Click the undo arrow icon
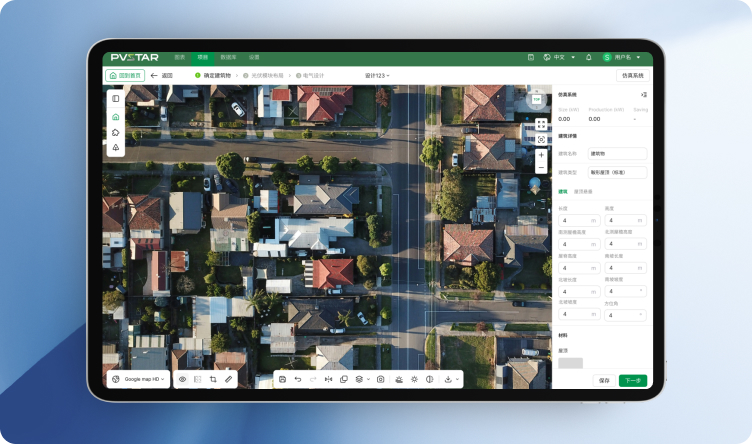 point(298,380)
